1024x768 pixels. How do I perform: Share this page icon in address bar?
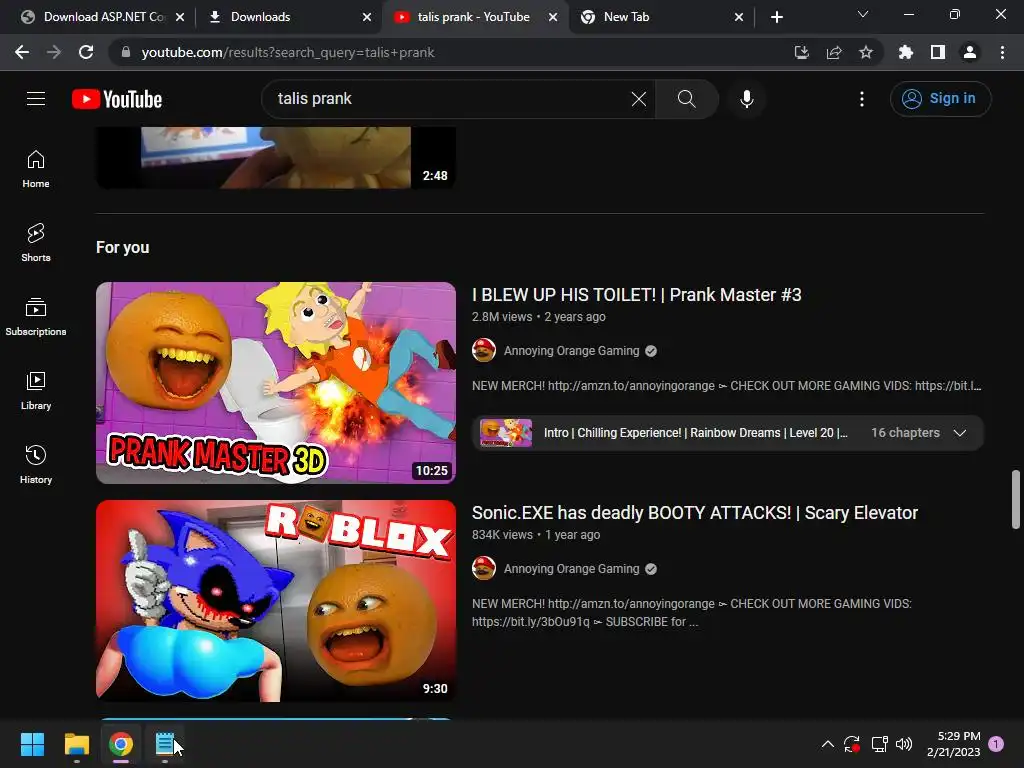coord(834,52)
